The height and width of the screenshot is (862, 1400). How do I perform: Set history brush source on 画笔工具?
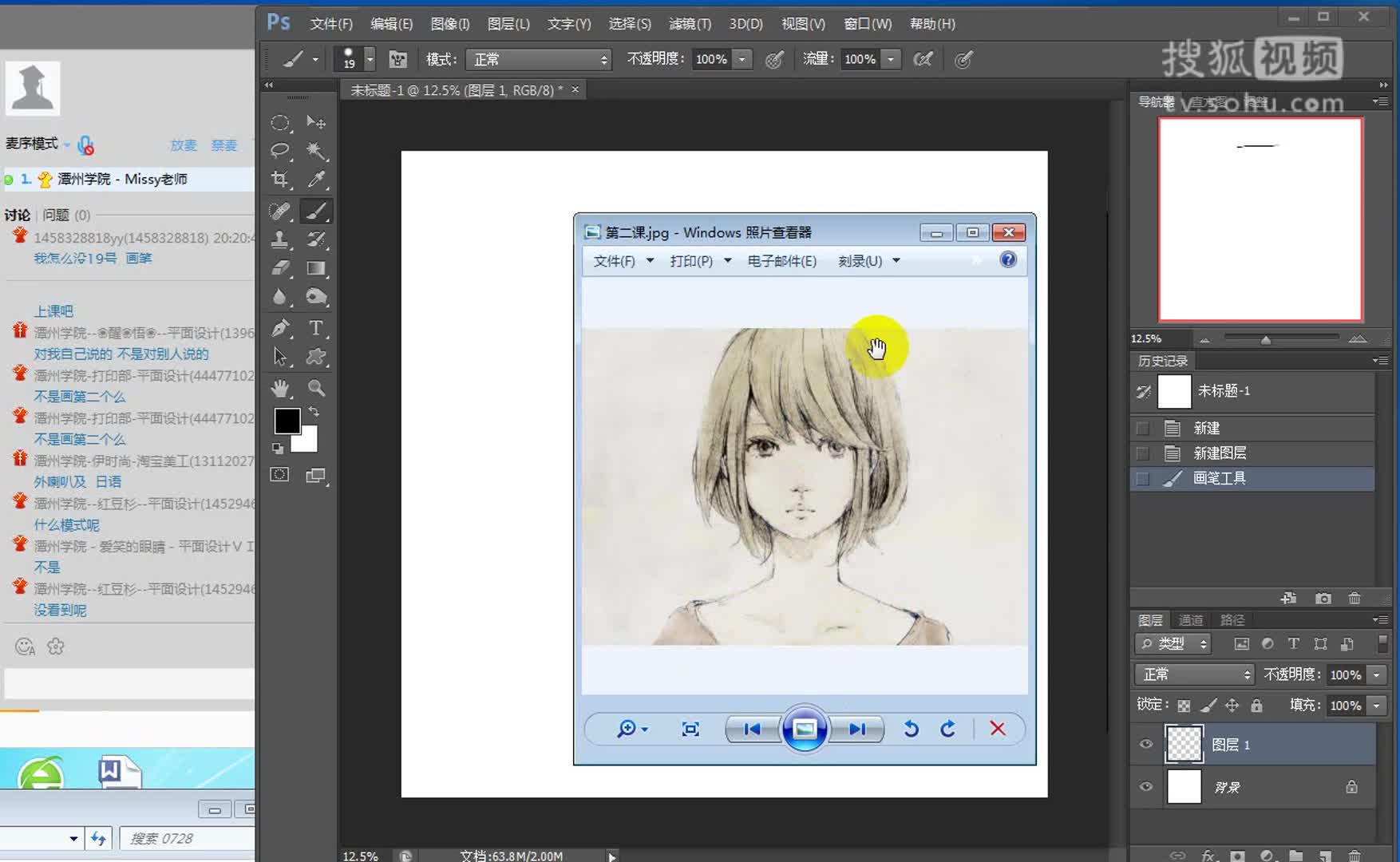tap(1143, 478)
